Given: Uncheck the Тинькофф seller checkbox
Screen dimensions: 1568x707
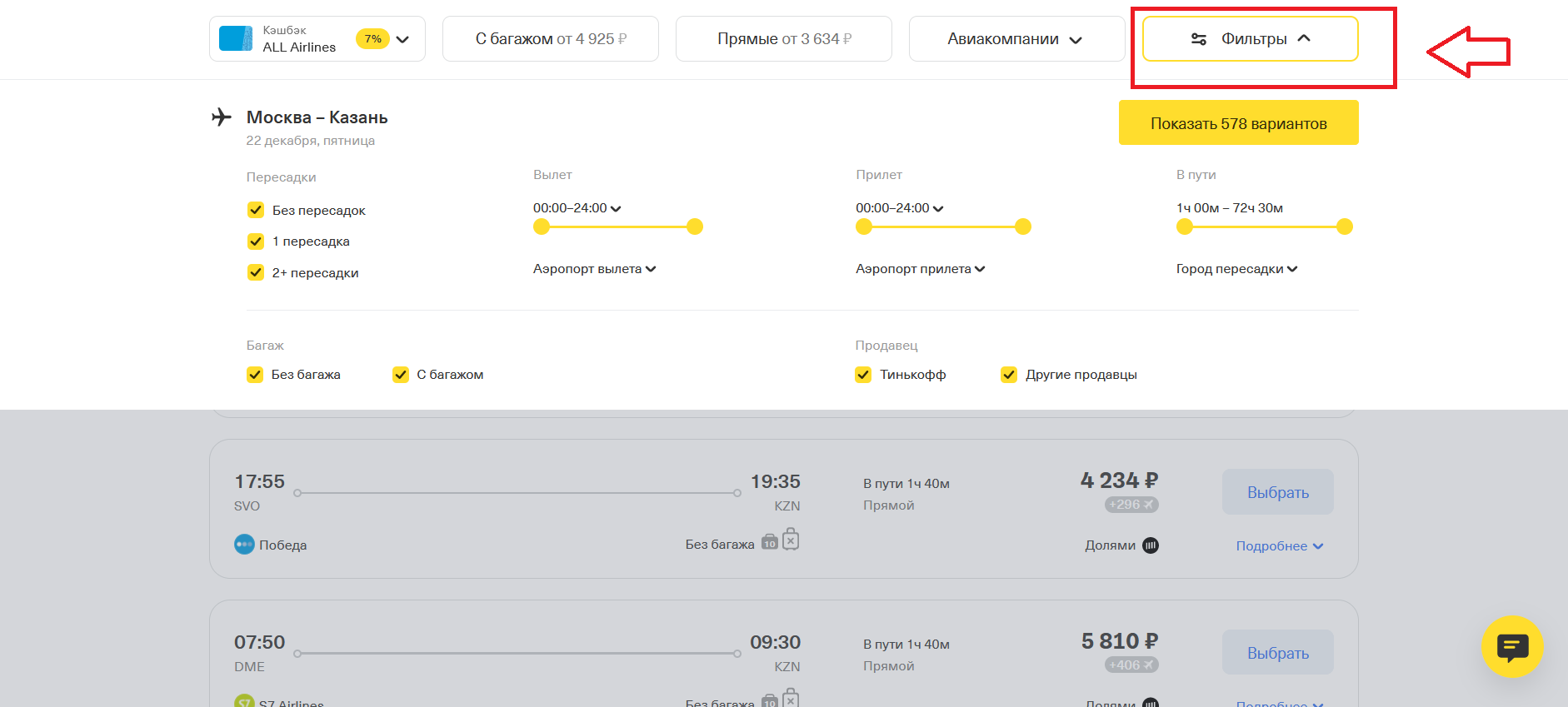Looking at the screenshot, I should tap(863, 375).
